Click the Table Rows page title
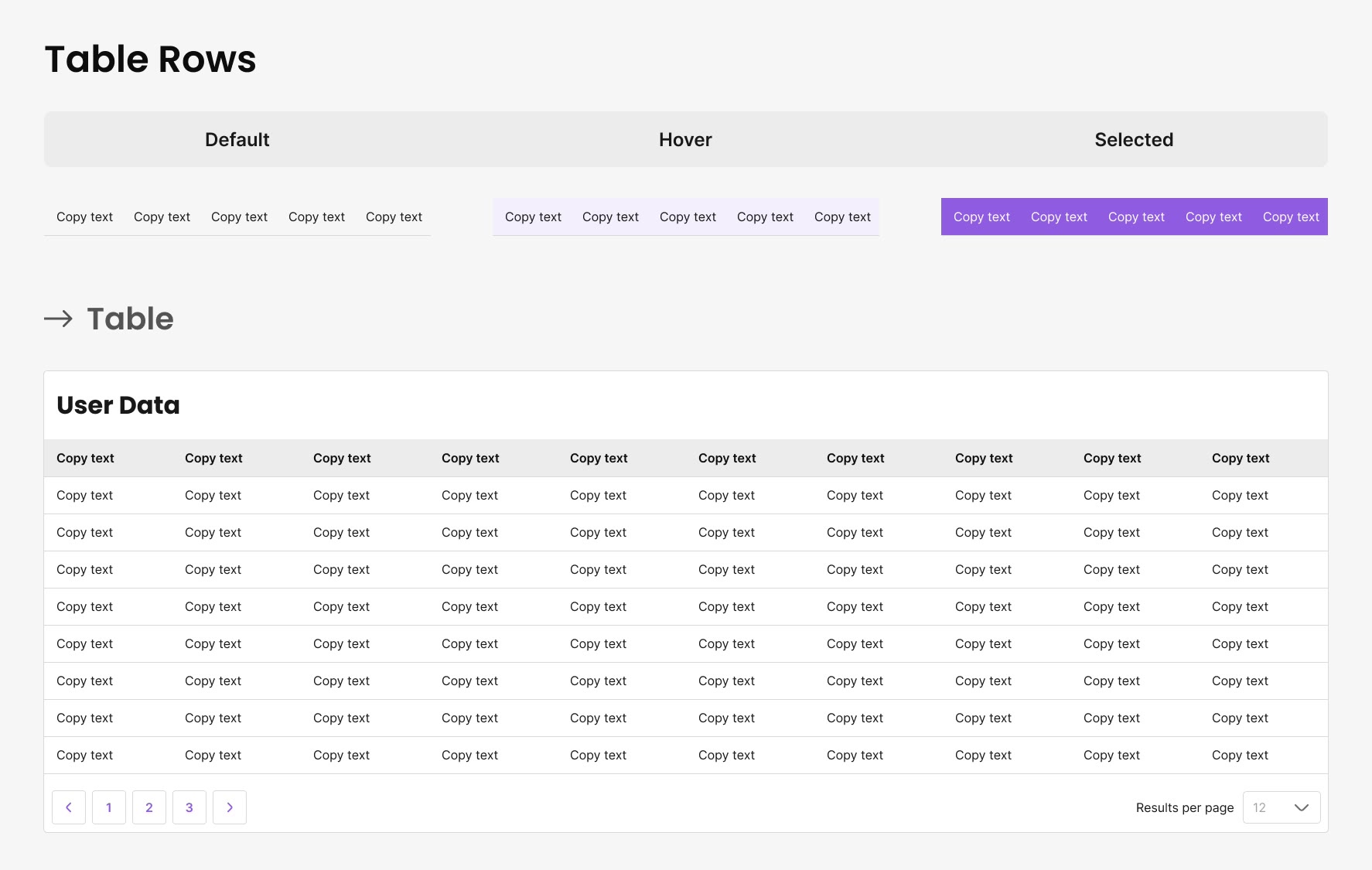1372x870 pixels. point(150,60)
